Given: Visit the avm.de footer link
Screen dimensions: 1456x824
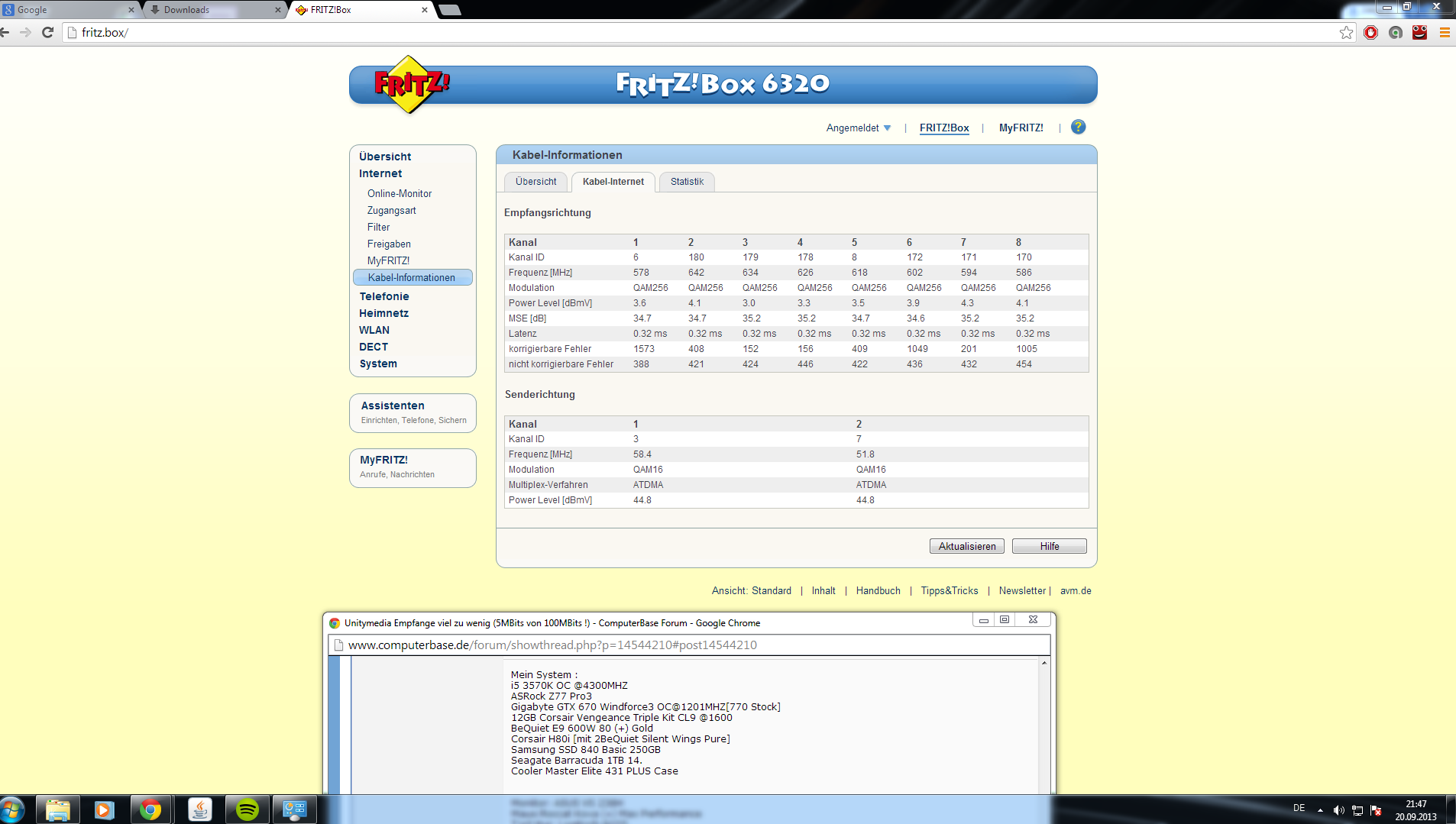Looking at the screenshot, I should coord(1076,591).
